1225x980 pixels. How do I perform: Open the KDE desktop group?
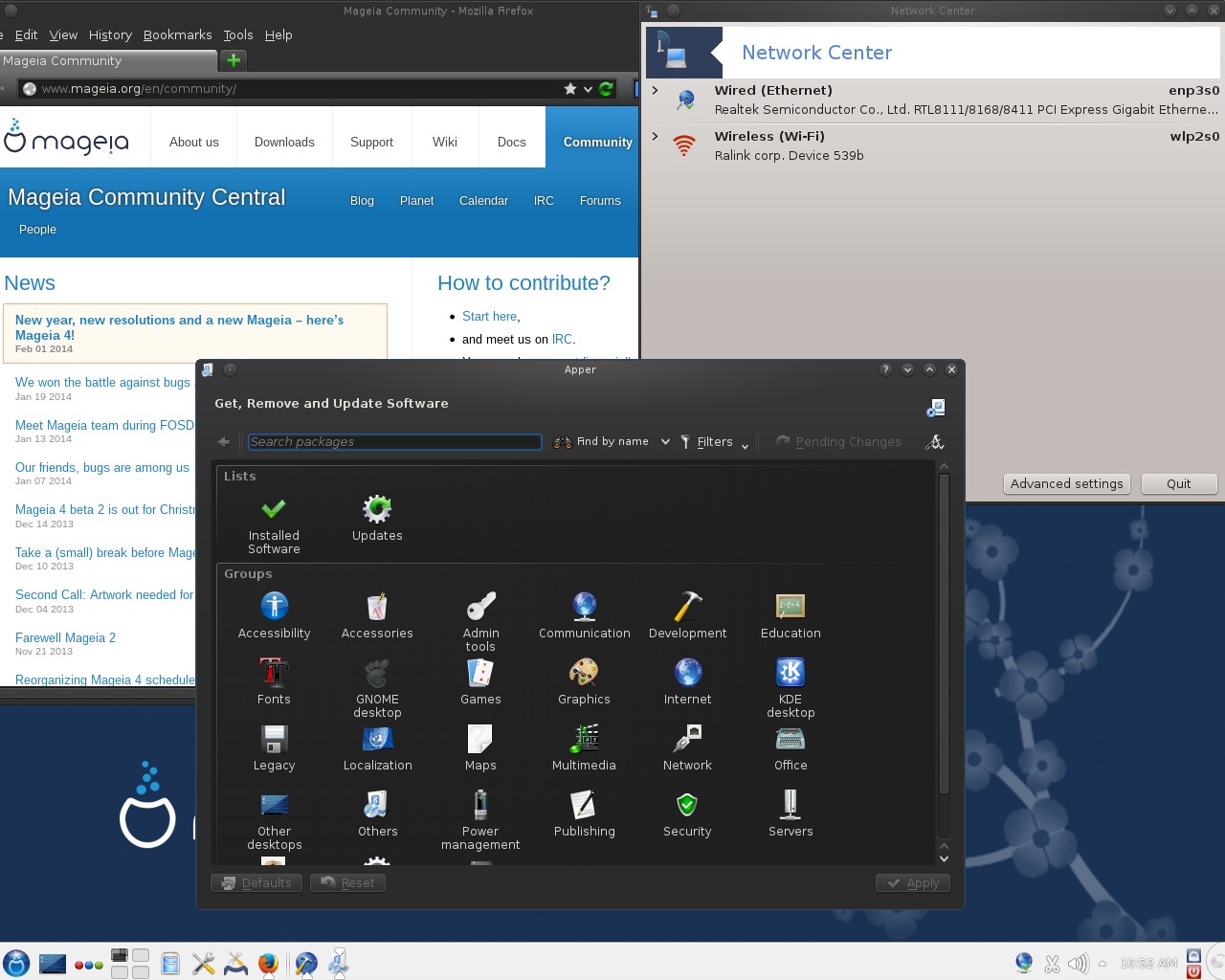791,688
